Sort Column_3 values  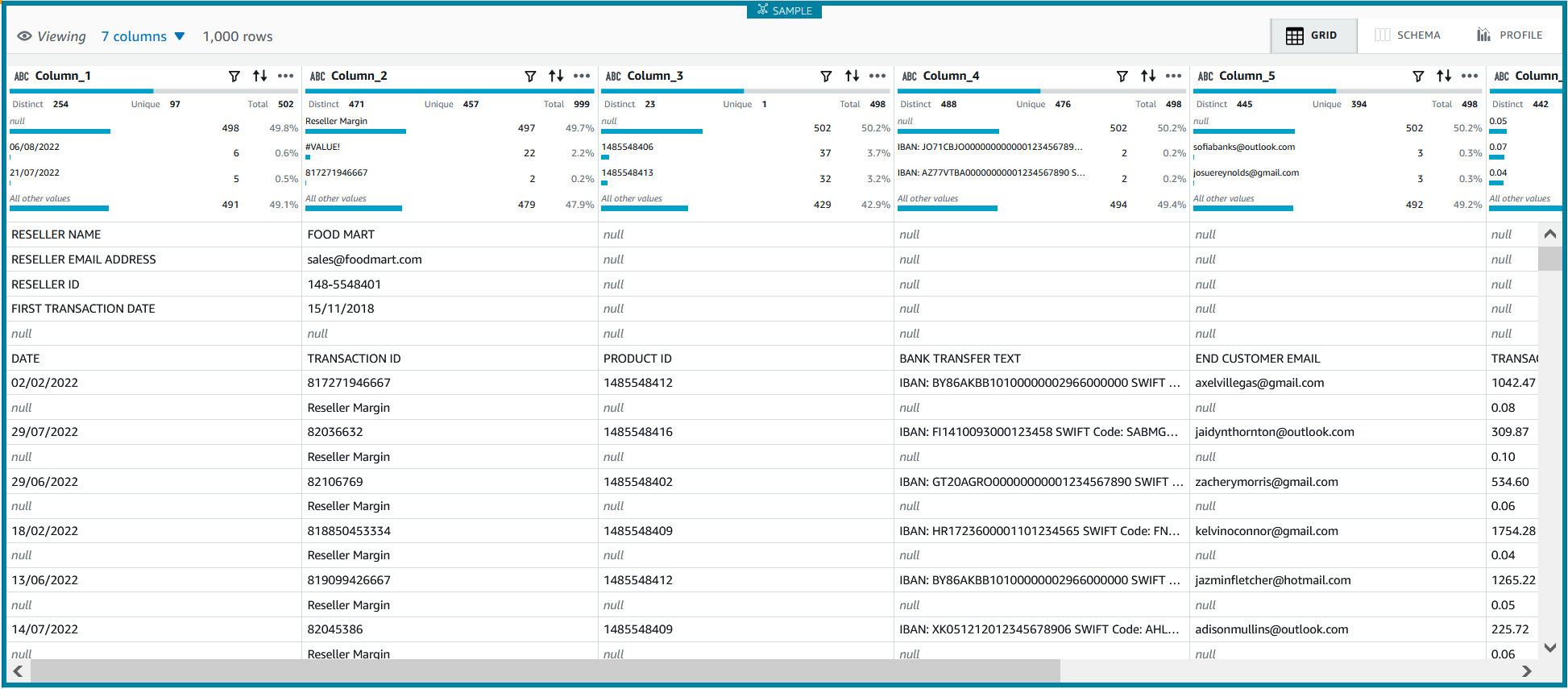(x=852, y=76)
